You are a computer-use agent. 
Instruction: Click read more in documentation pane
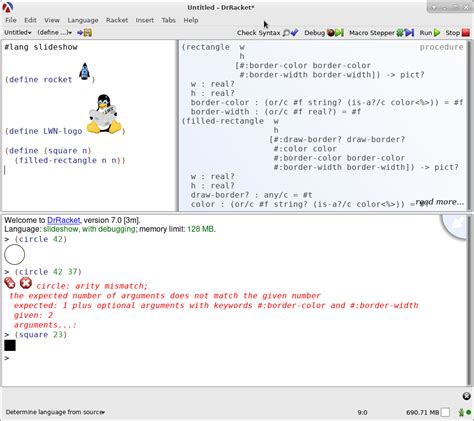[440, 202]
